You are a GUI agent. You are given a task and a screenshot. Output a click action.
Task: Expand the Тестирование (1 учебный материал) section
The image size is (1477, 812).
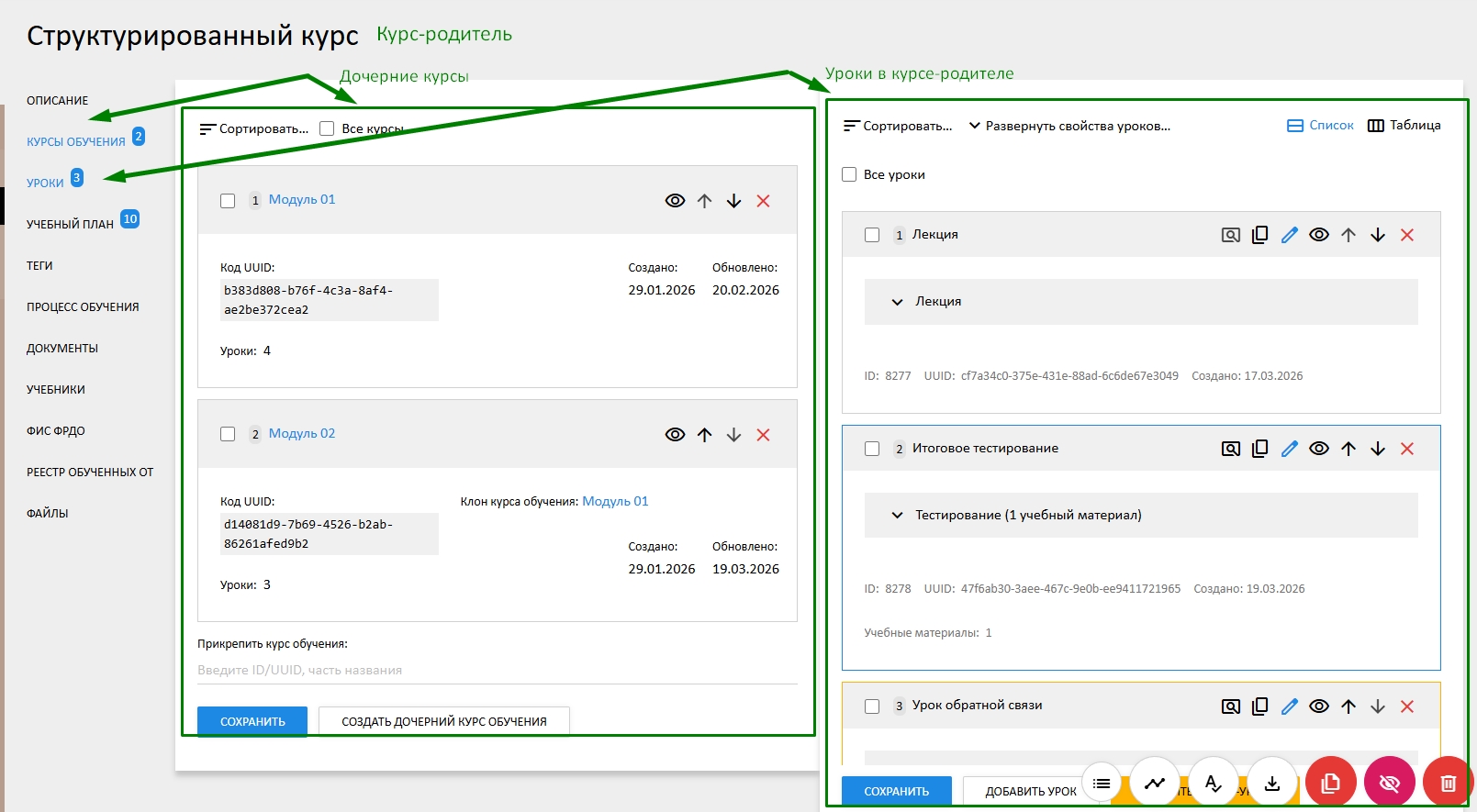[898, 516]
